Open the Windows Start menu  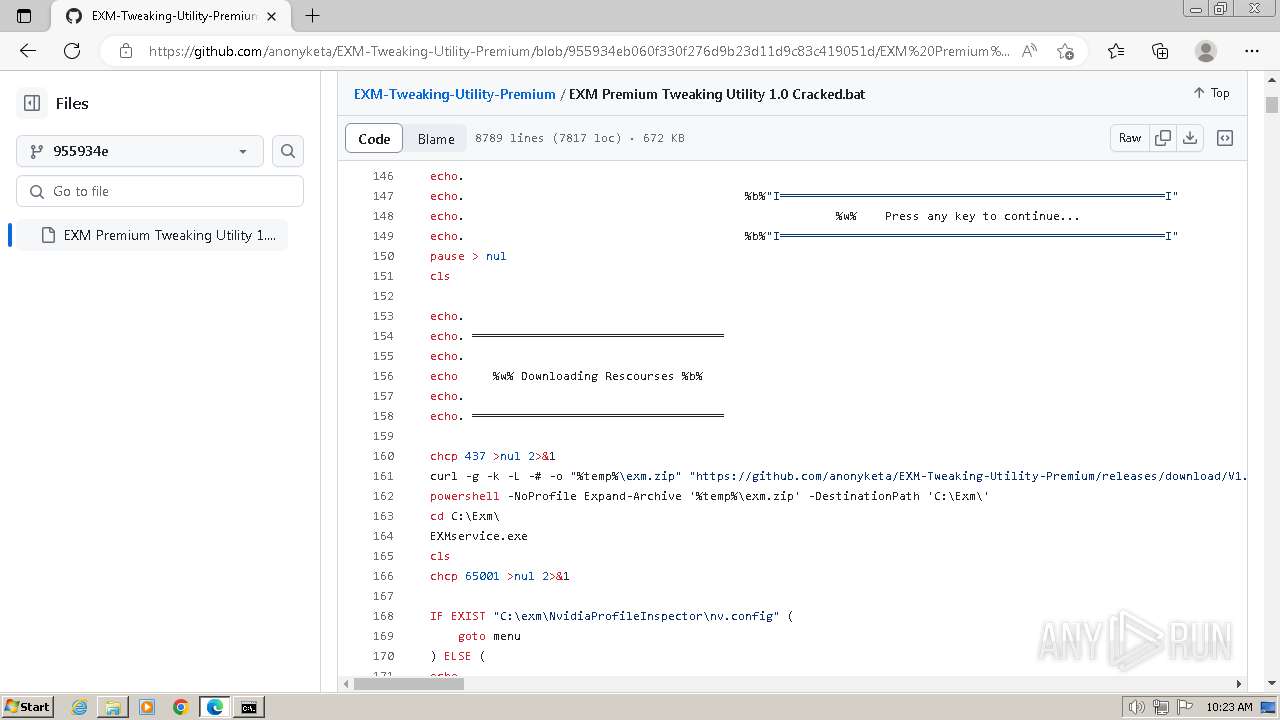pyautogui.click(x=27, y=707)
